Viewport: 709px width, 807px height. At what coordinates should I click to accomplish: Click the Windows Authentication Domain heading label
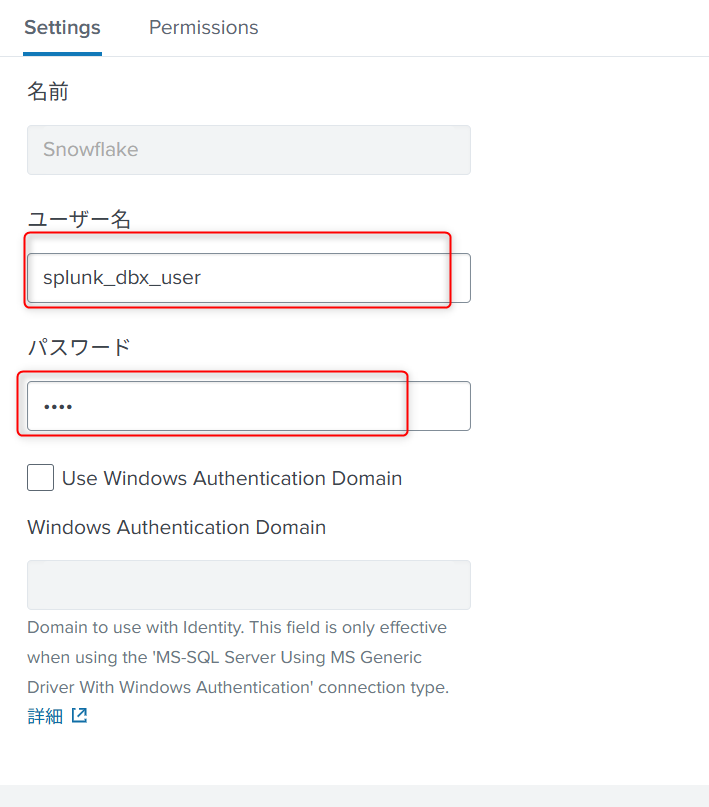(x=176, y=527)
